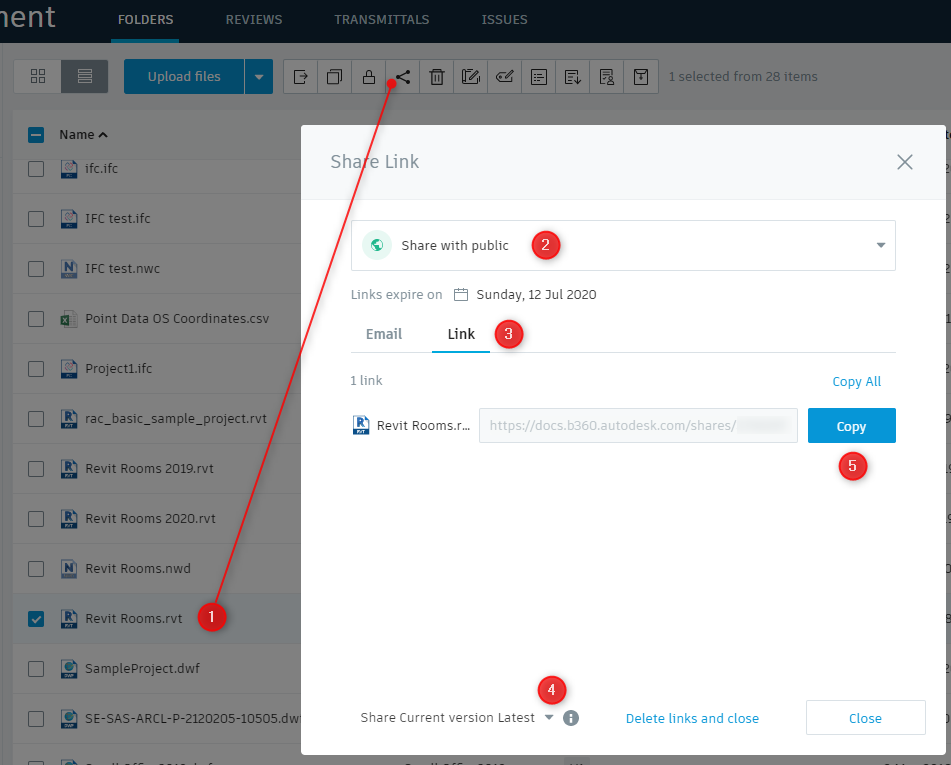Click the tag edit toolbar icon
This screenshot has width=951, height=765.
point(505,77)
